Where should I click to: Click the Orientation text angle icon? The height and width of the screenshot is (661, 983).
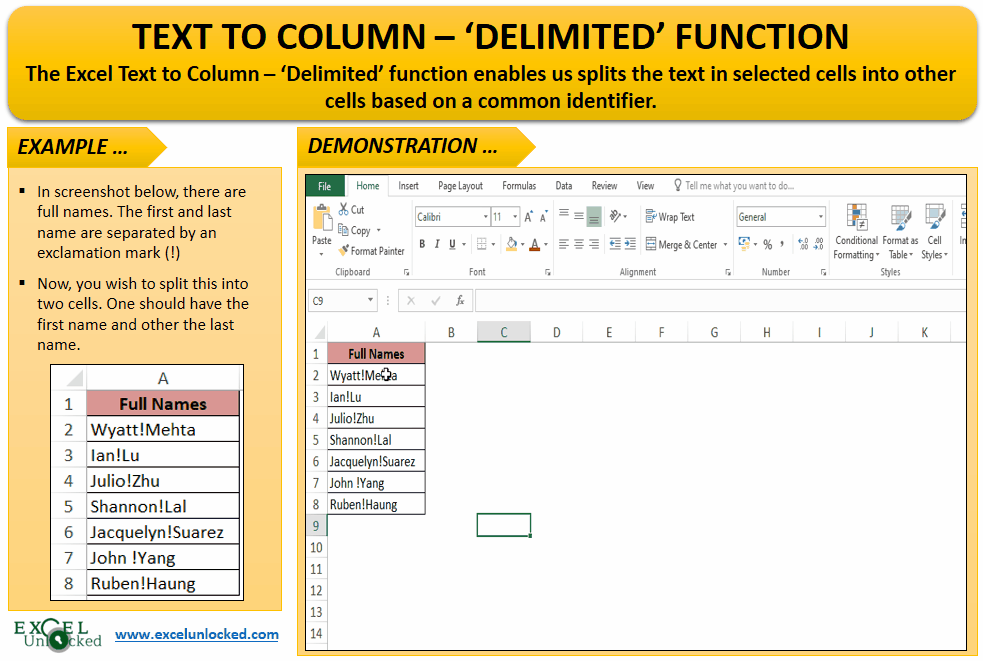616,216
